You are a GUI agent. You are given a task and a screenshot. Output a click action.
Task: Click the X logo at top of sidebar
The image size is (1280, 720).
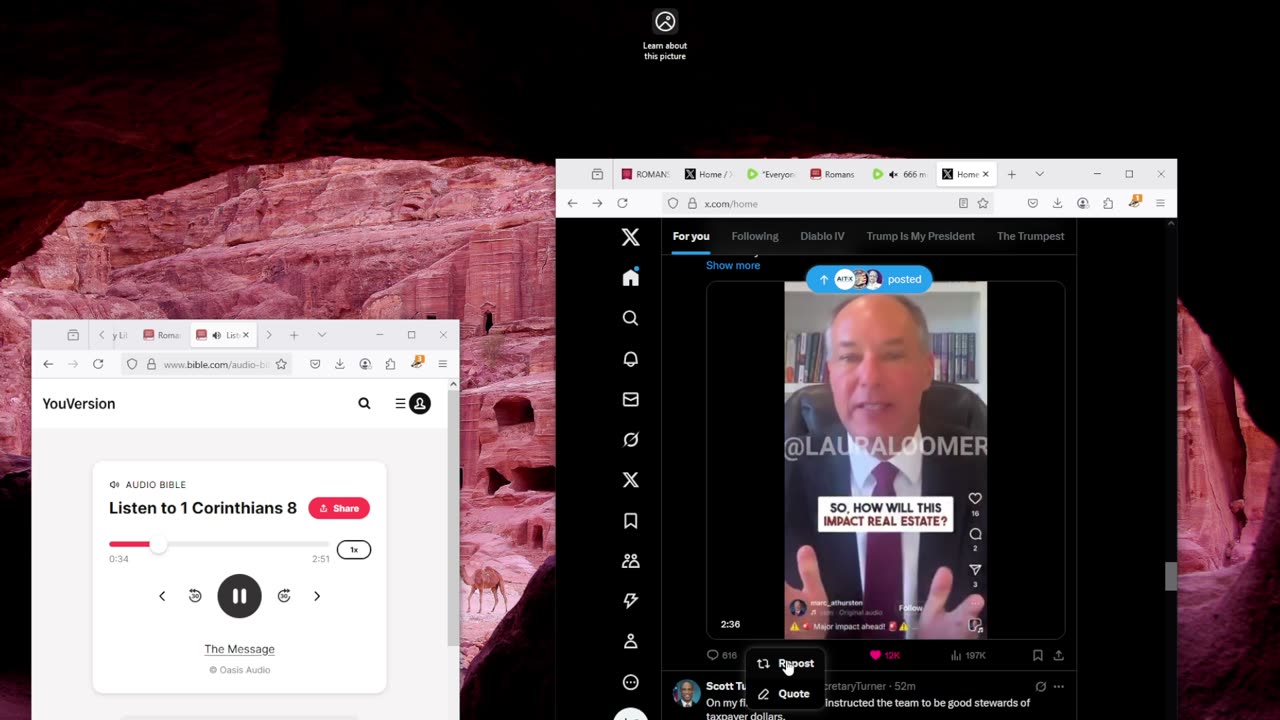point(630,237)
